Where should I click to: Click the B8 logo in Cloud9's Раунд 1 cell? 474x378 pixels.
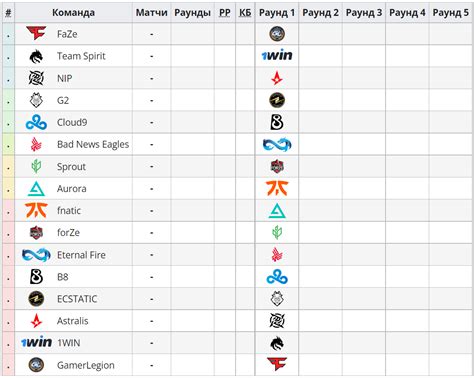277,122
